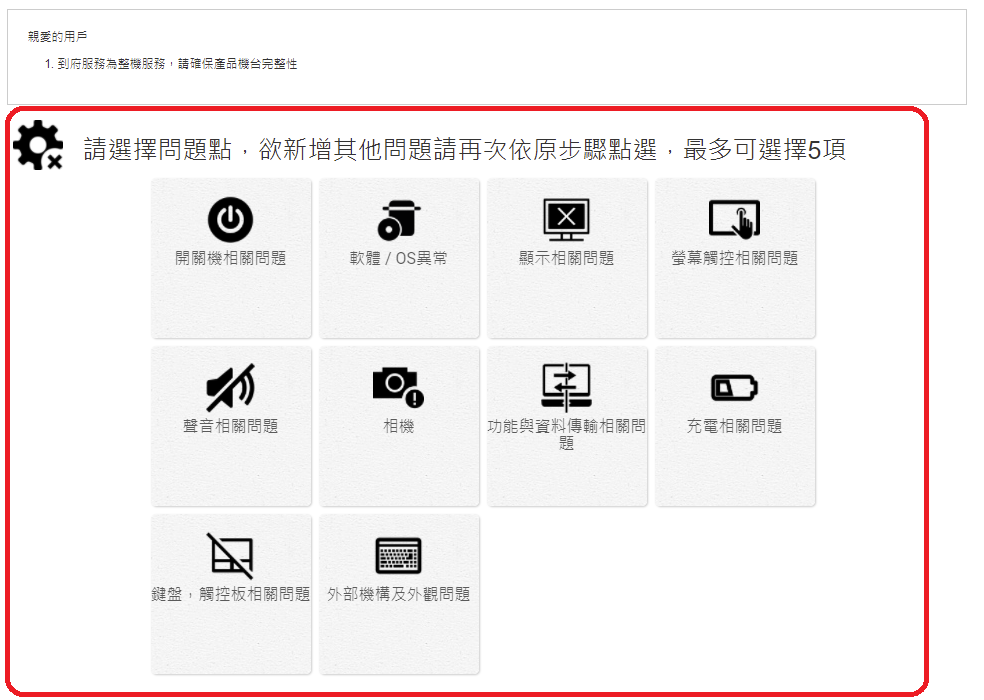Image resolution: width=984 pixels, height=700 pixels.
Task: Select the camera warning icon
Action: tap(398, 387)
